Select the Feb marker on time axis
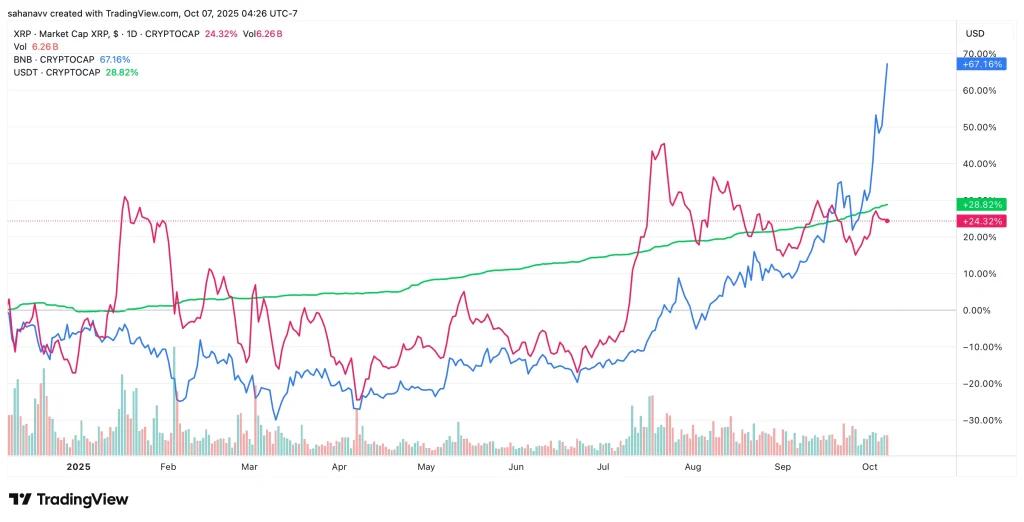 (x=168, y=467)
